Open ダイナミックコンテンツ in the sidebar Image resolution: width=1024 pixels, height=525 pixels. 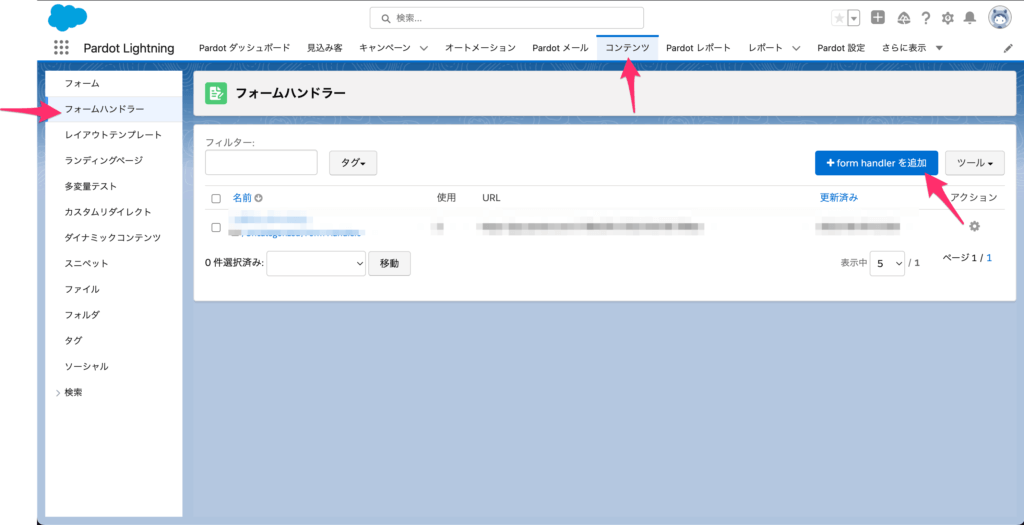click(114, 238)
